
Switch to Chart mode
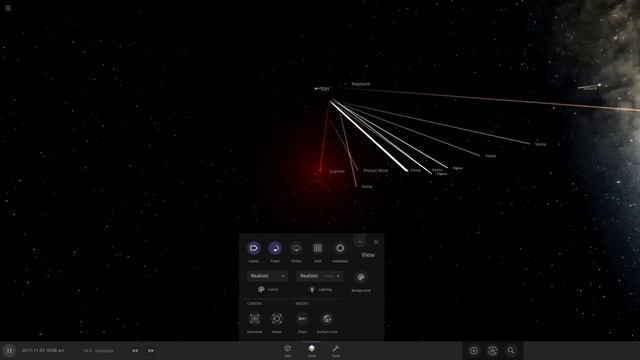[302, 319]
